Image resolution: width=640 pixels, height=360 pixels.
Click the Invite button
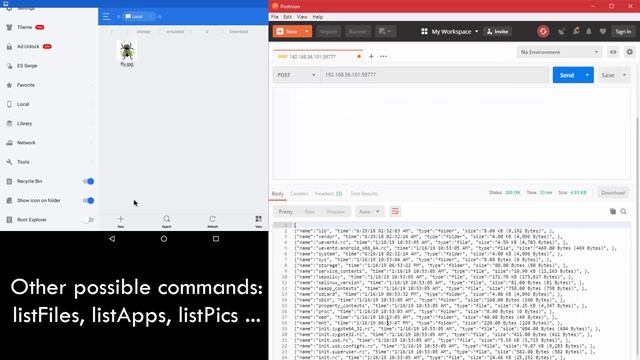pyautogui.click(x=498, y=31)
